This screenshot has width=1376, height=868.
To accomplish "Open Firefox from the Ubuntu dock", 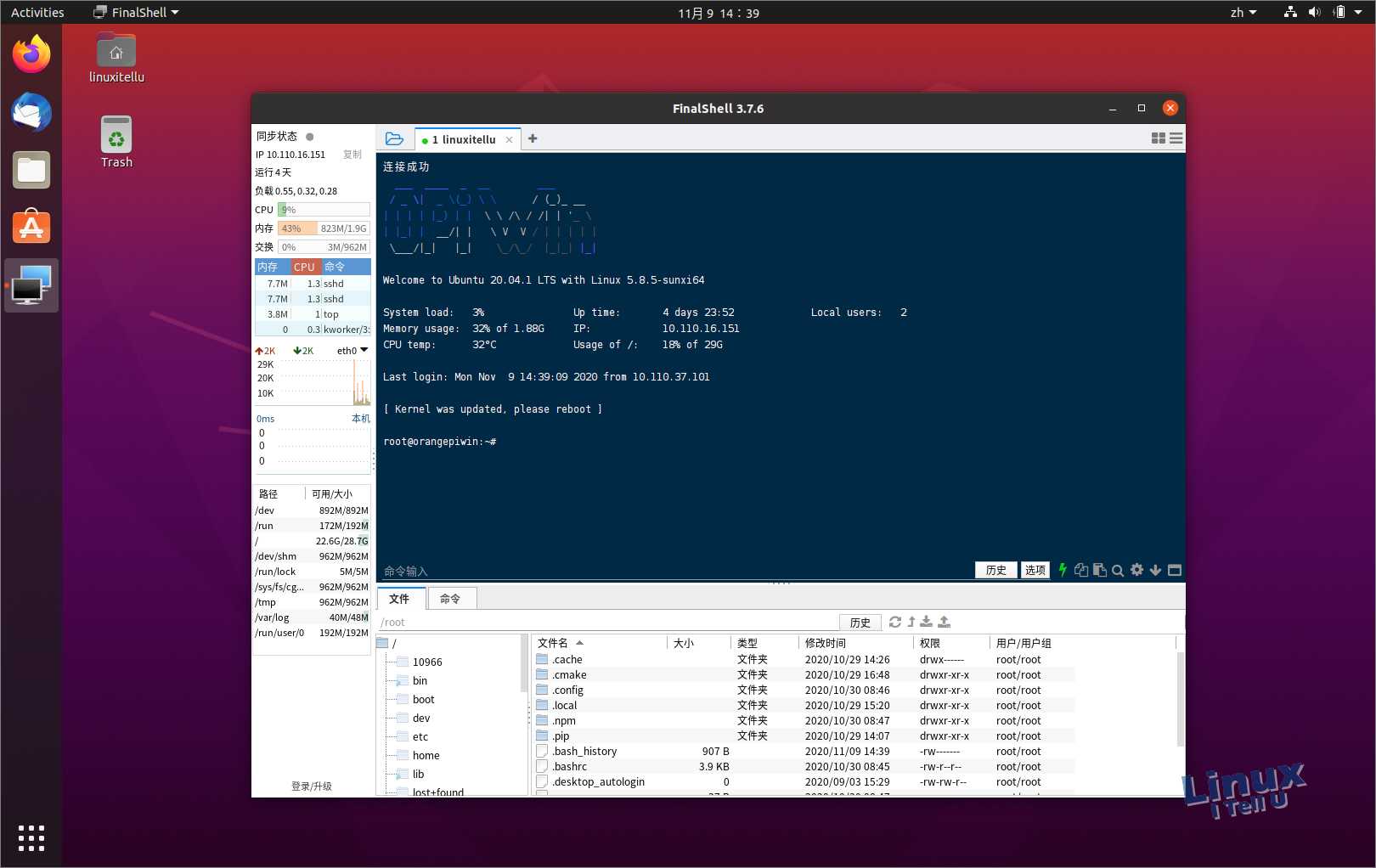I will 31,54.
